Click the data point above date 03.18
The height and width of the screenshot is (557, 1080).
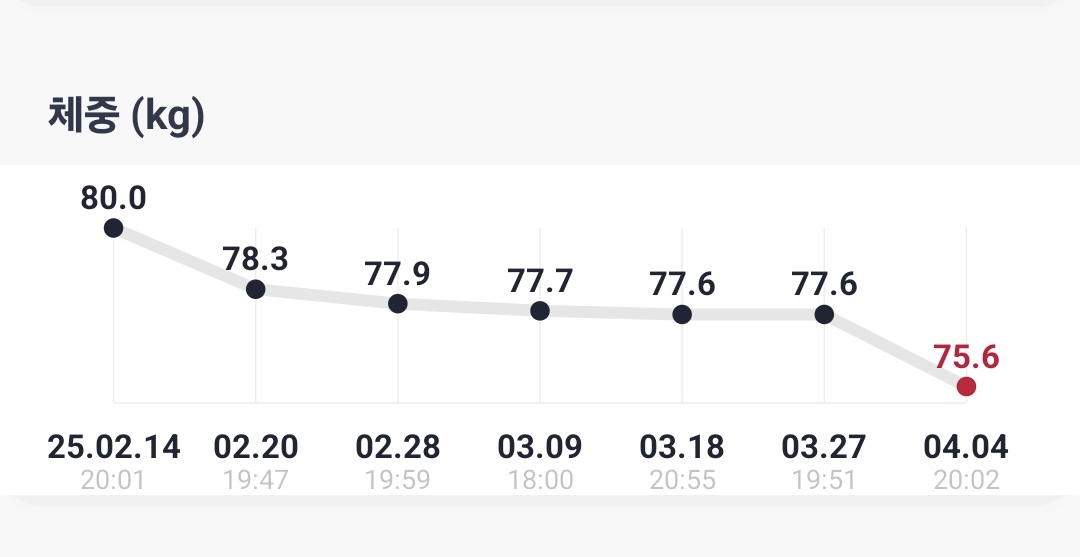click(x=682, y=314)
